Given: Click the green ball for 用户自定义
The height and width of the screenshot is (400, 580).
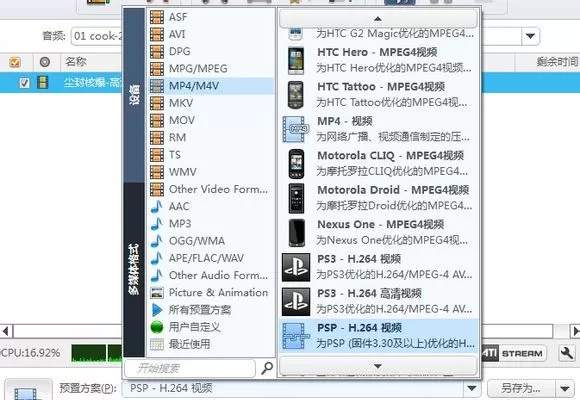Looking at the screenshot, I should pos(157,327).
